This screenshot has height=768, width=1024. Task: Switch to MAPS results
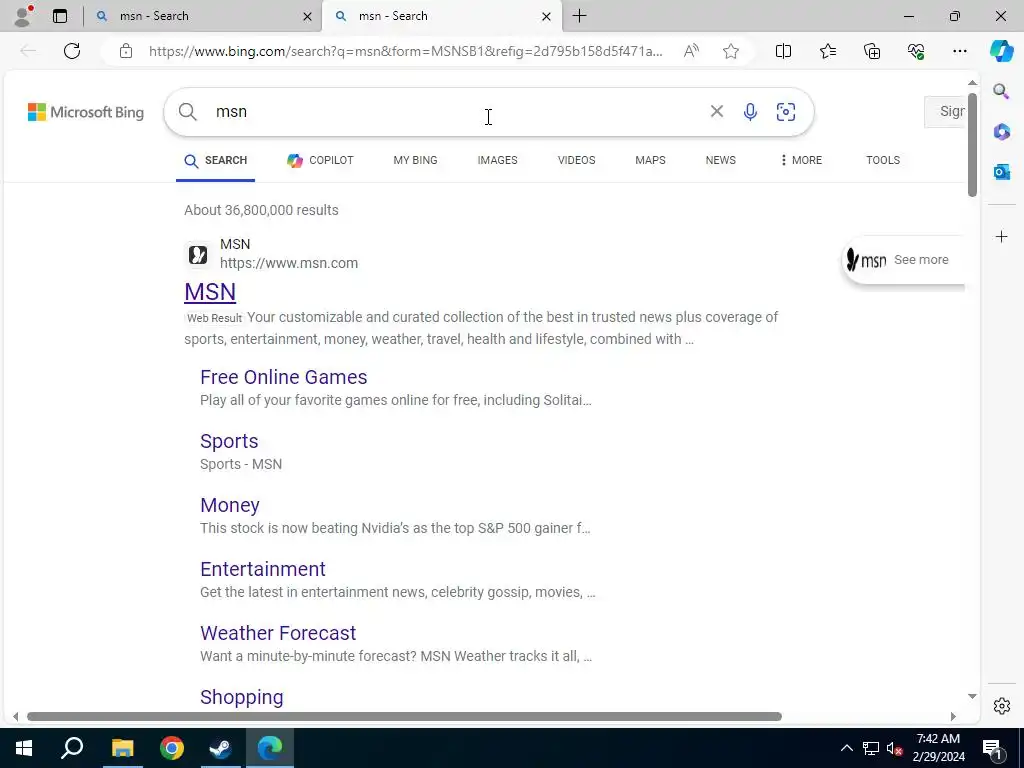pos(650,161)
